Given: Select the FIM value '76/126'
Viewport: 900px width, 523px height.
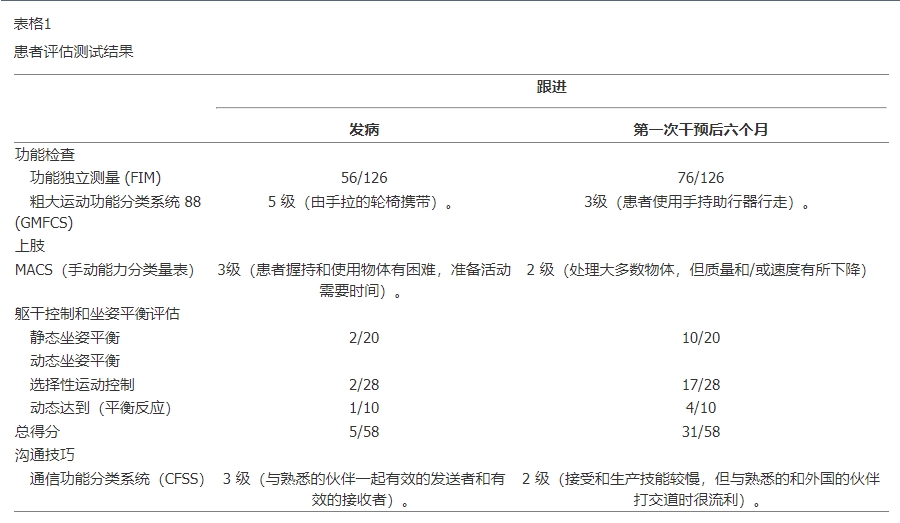Looking at the screenshot, I should click(x=700, y=178).
